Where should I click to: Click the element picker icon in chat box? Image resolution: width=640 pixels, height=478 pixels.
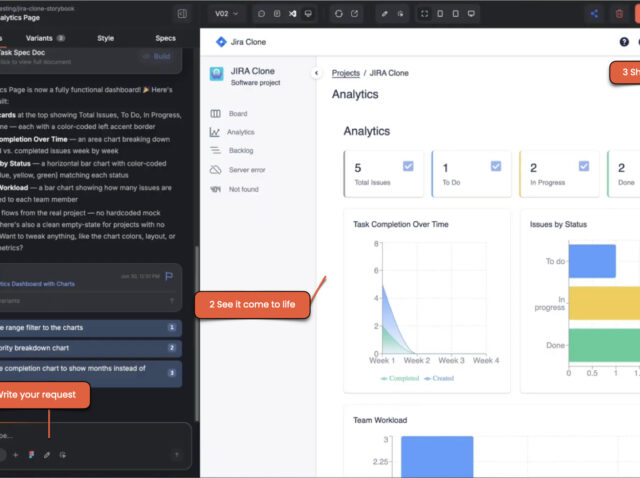(x=62, y=455)
